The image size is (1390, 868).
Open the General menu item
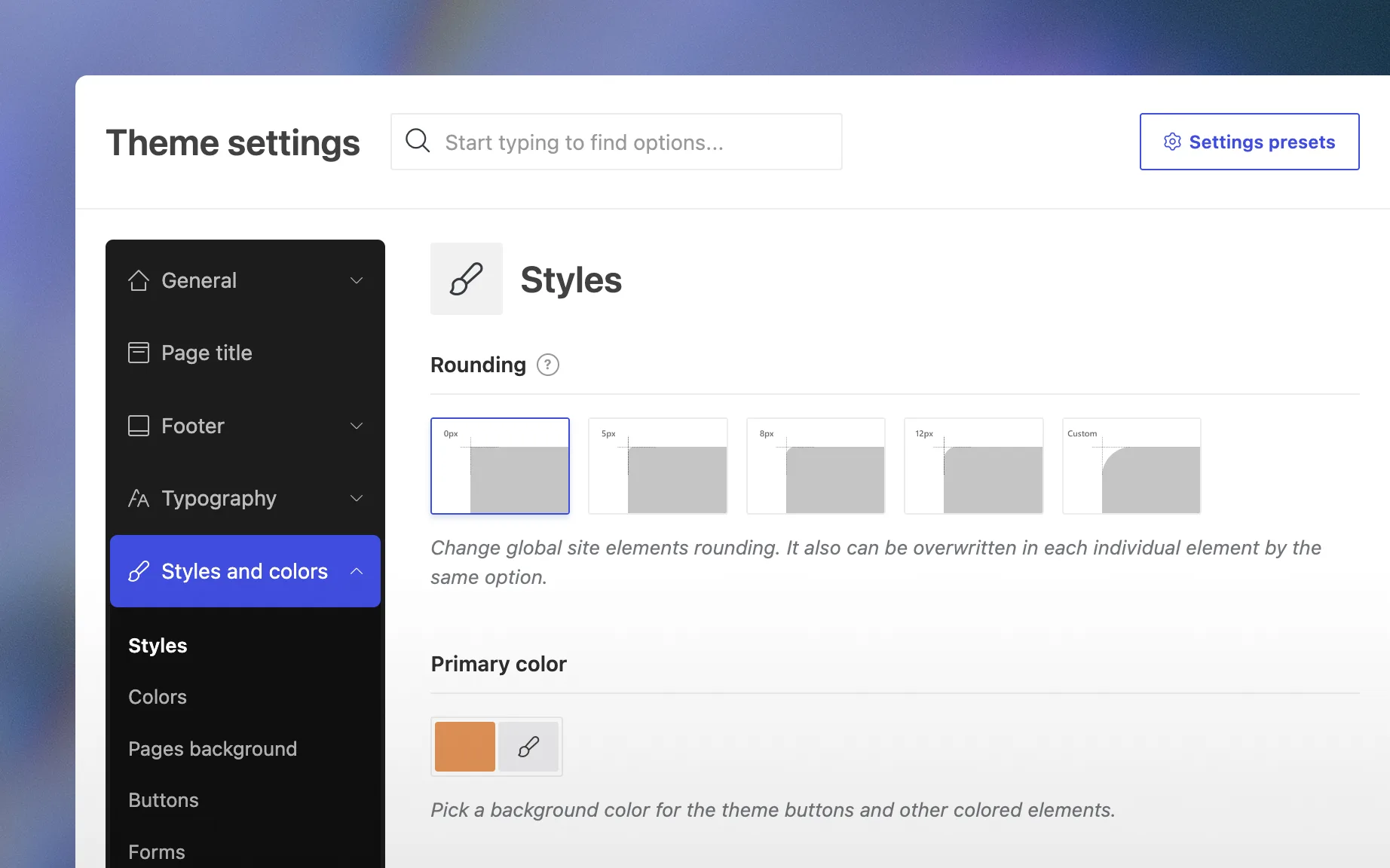pos(245,280)
